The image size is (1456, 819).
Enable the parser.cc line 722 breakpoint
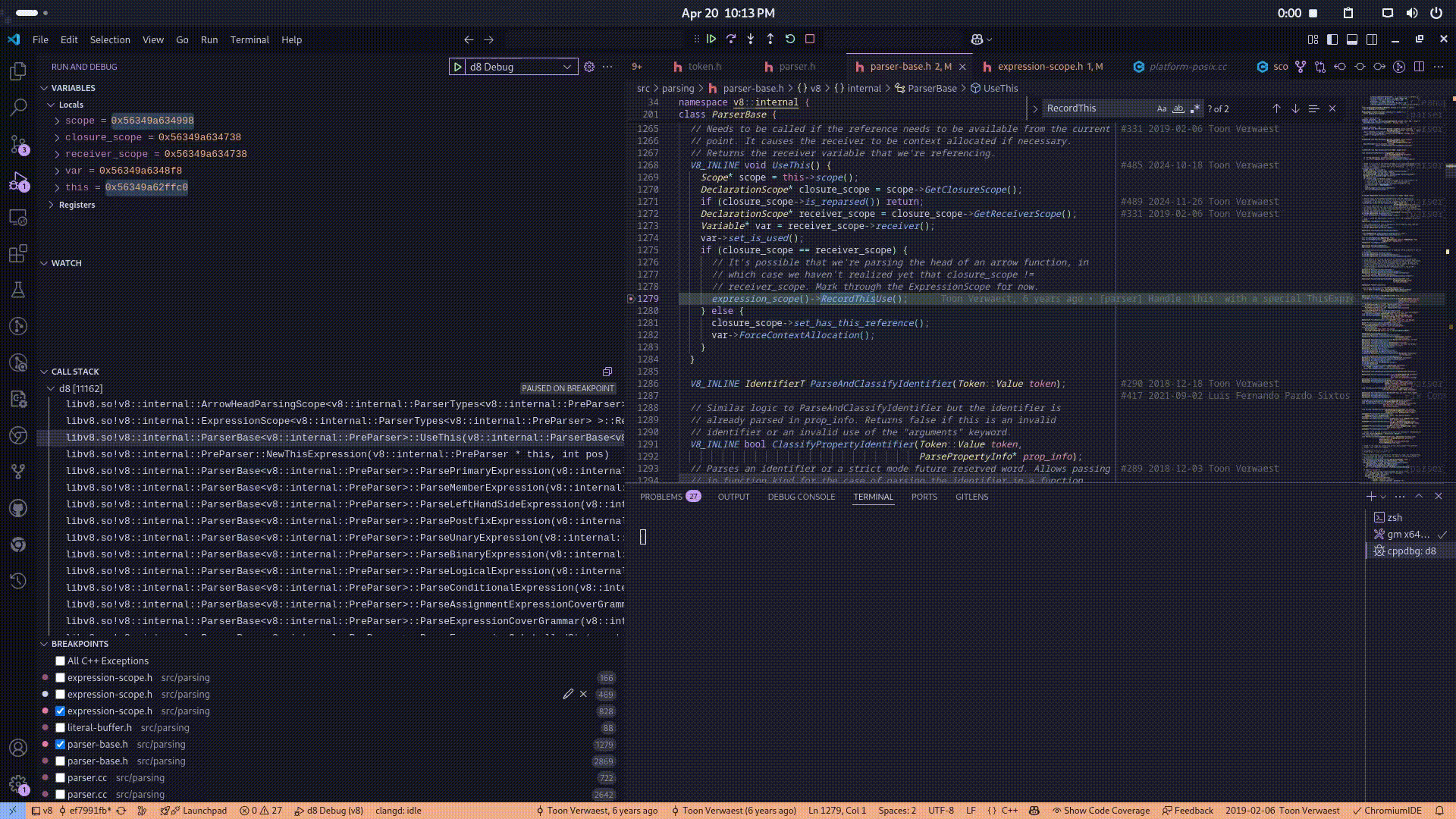point(61,777)
